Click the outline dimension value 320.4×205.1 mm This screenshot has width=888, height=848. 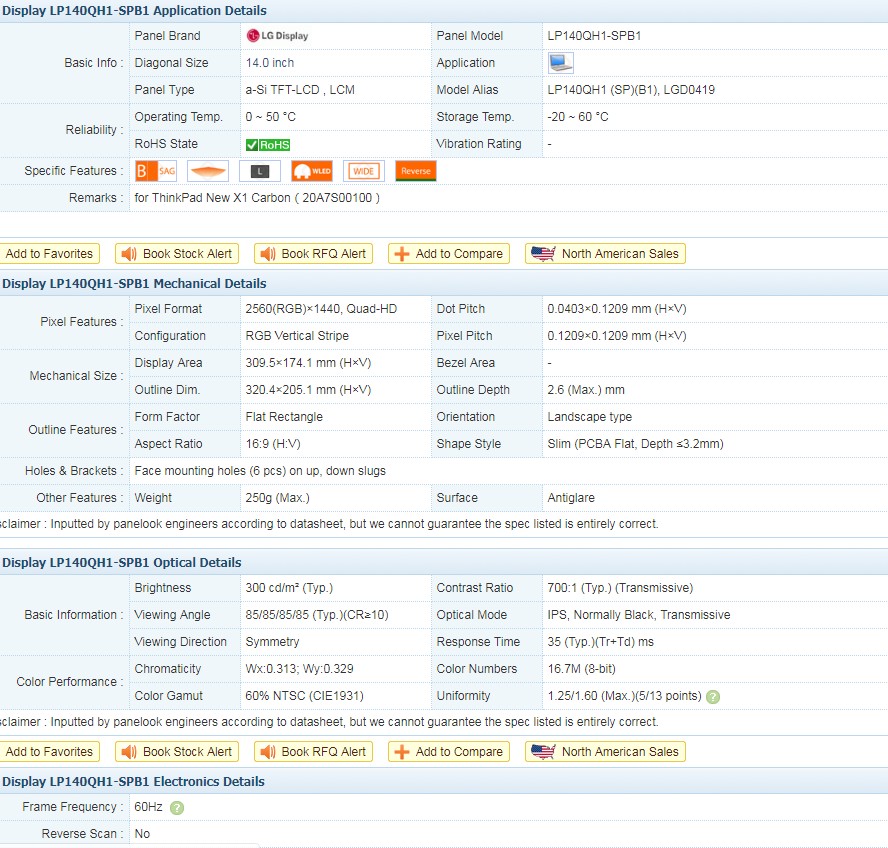tap(308, 390)
